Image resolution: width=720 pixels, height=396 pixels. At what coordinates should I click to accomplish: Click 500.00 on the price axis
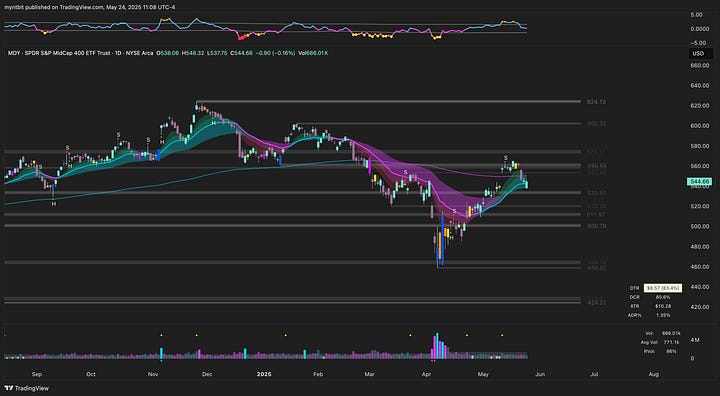click(700, 226)
